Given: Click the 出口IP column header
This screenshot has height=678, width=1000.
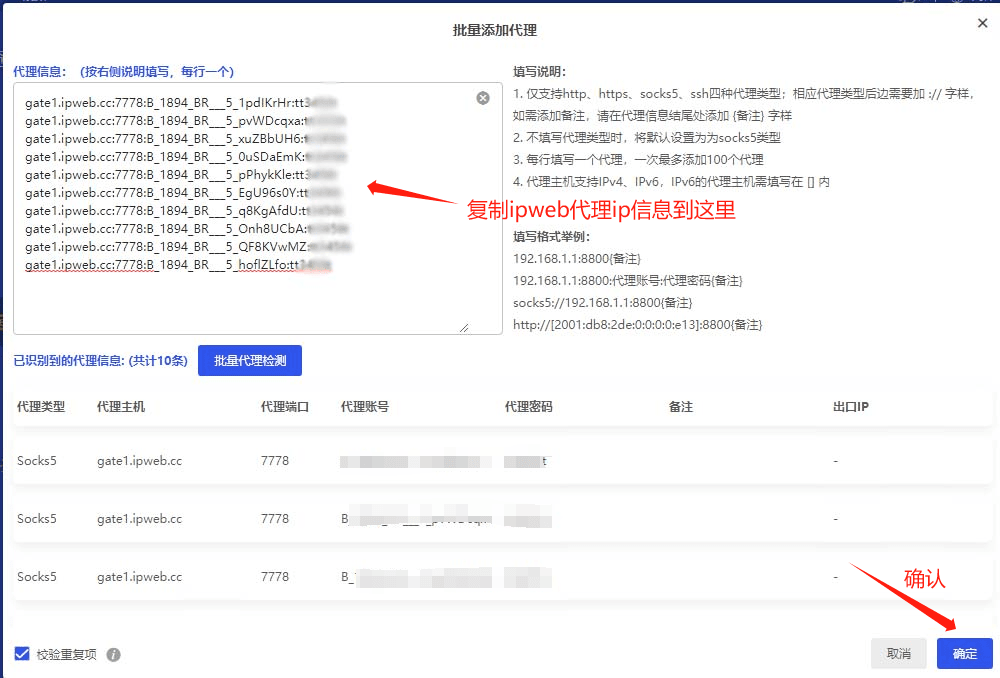Looking at the screenshot, I should click(850, 407).
